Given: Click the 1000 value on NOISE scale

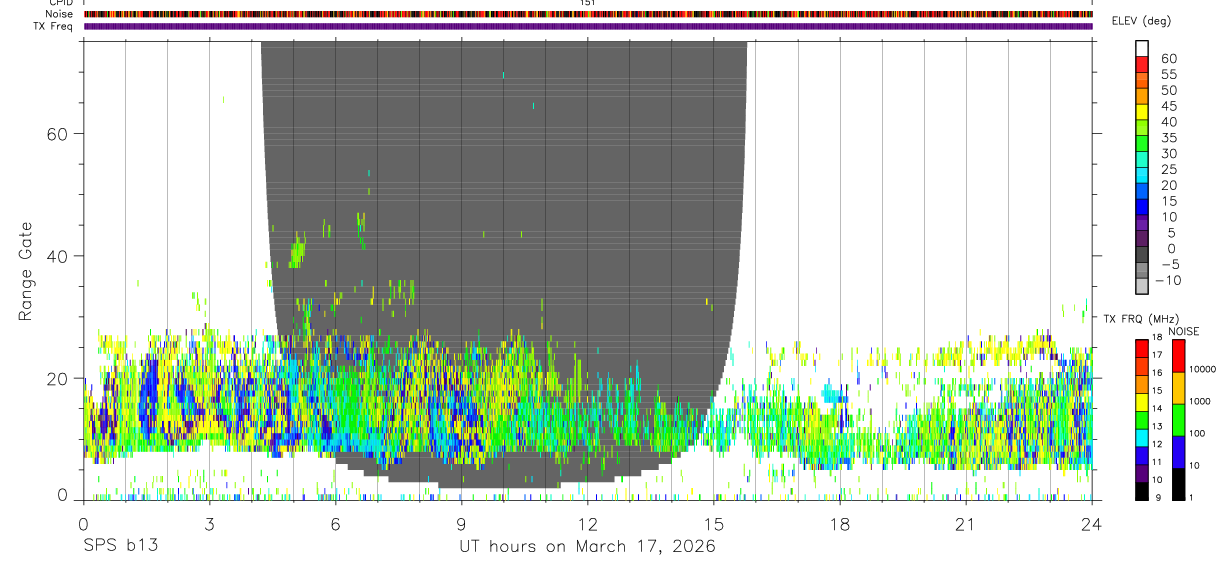Looking at the screenshot, I should [x=1199, y=401].
